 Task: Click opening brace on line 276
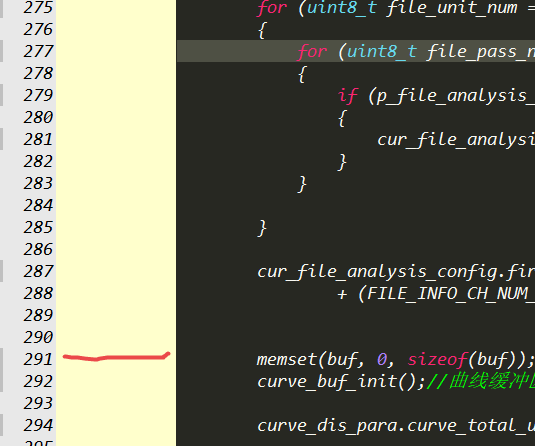pyautogui.click(x=262, y=30)
